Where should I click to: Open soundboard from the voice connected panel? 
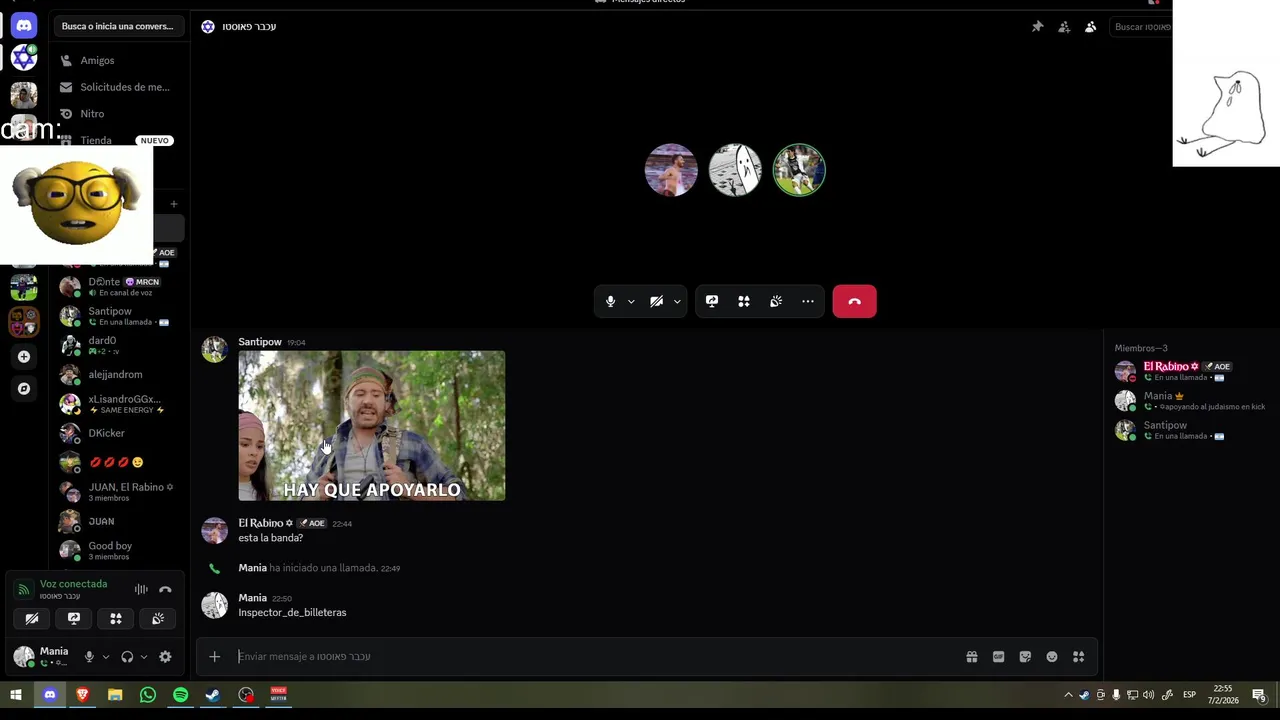[x=158, y=619]
